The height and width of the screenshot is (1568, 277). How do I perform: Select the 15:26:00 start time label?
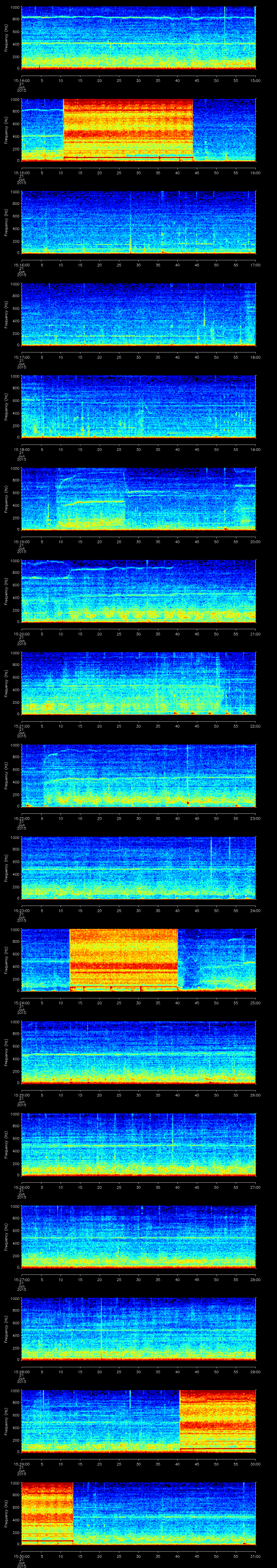click(x=21, y=1187)
